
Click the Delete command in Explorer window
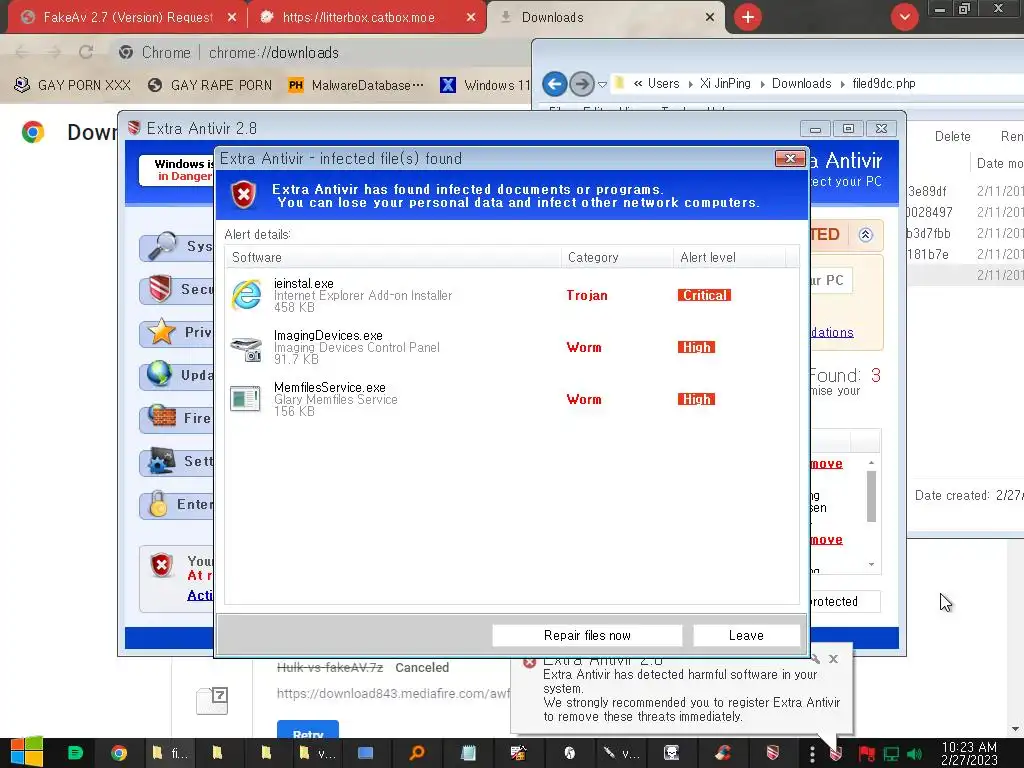click(x=952, y=136)
